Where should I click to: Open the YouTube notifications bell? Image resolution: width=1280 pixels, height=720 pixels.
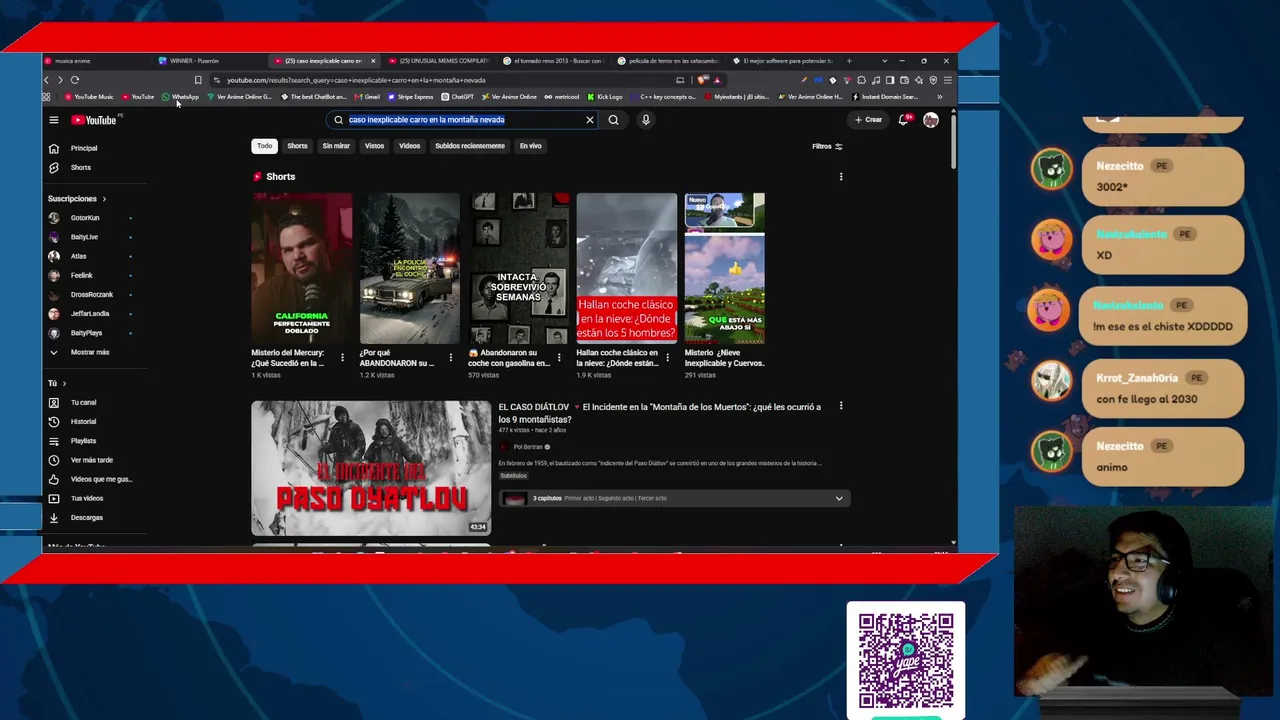904,120
